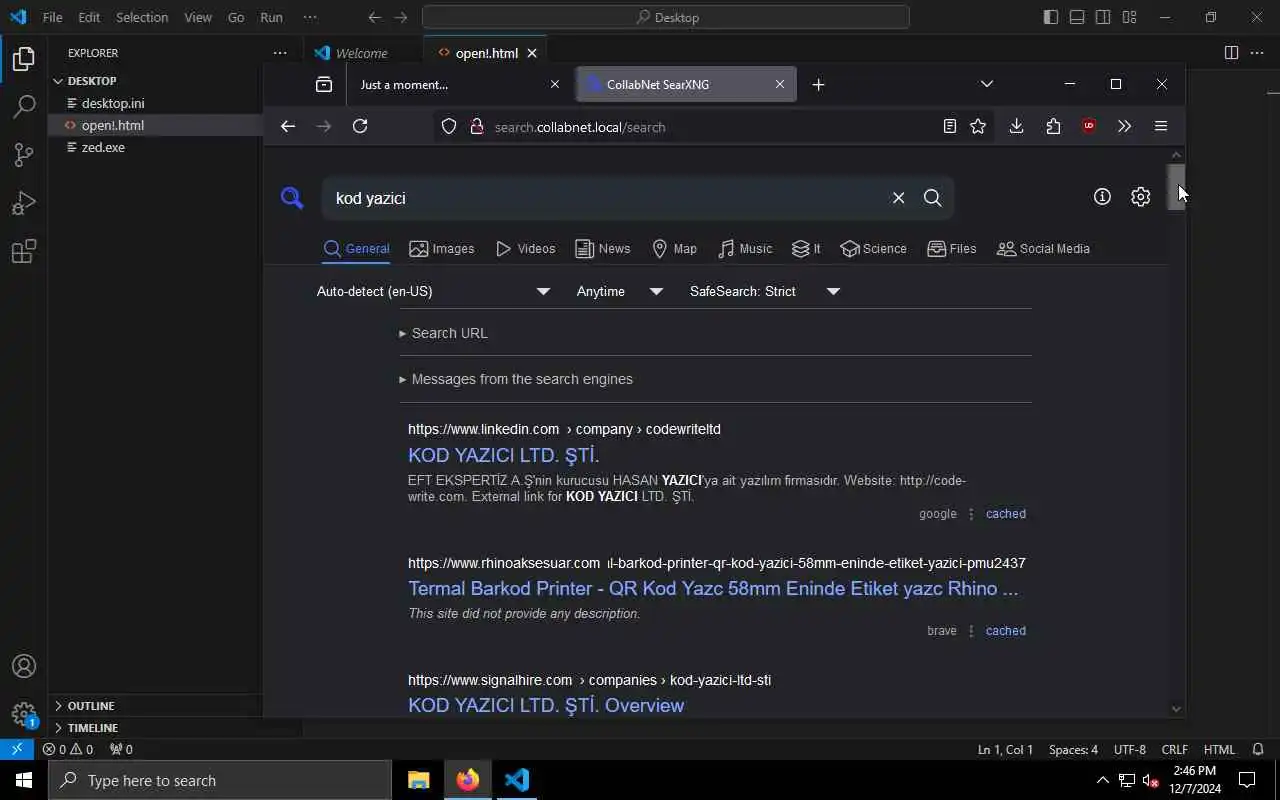Image resolution: width=1280 pixels, height=800 pixels.
Task: Toggle the VS Code primary side bar layout
Action: click(x=1050, y=17)
